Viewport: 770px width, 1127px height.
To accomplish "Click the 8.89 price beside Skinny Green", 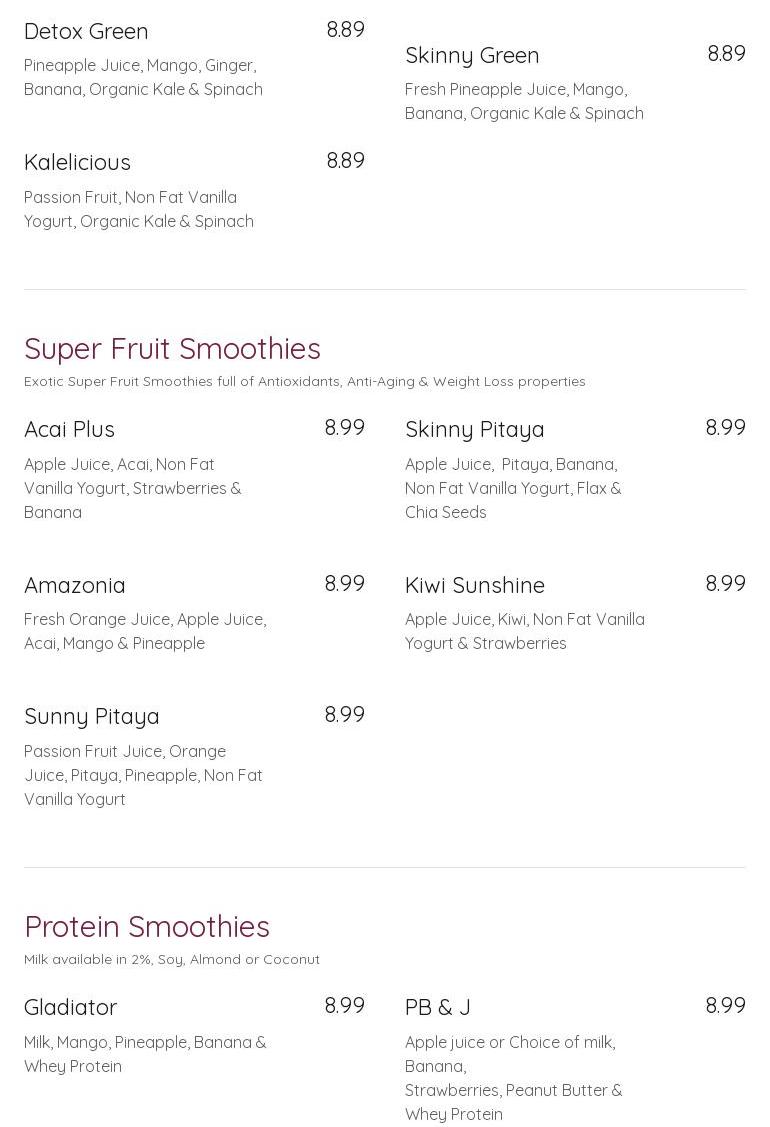I will point(726,54).
